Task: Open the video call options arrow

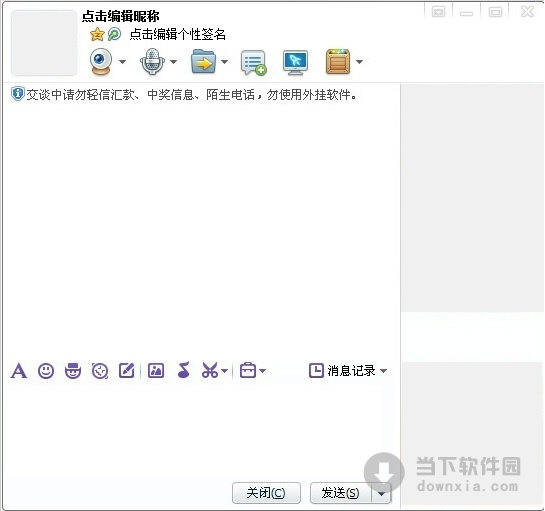Action: 122,62
